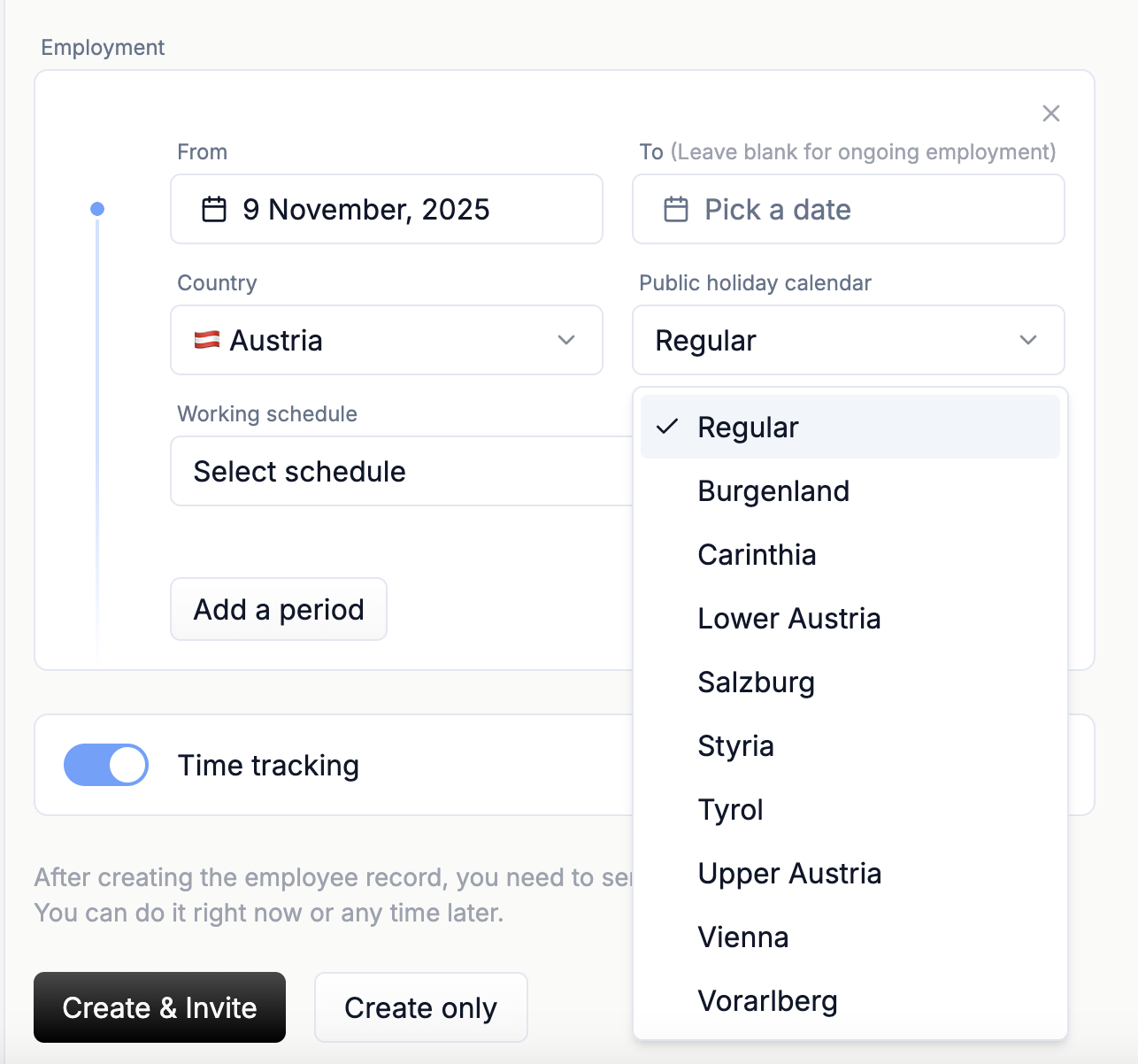The width and height of the screenshot is (1138, 1064).
Task: Collapse the Public holiday calendar dropdown
Action: pyautogui.click(x=1027, y=340)
